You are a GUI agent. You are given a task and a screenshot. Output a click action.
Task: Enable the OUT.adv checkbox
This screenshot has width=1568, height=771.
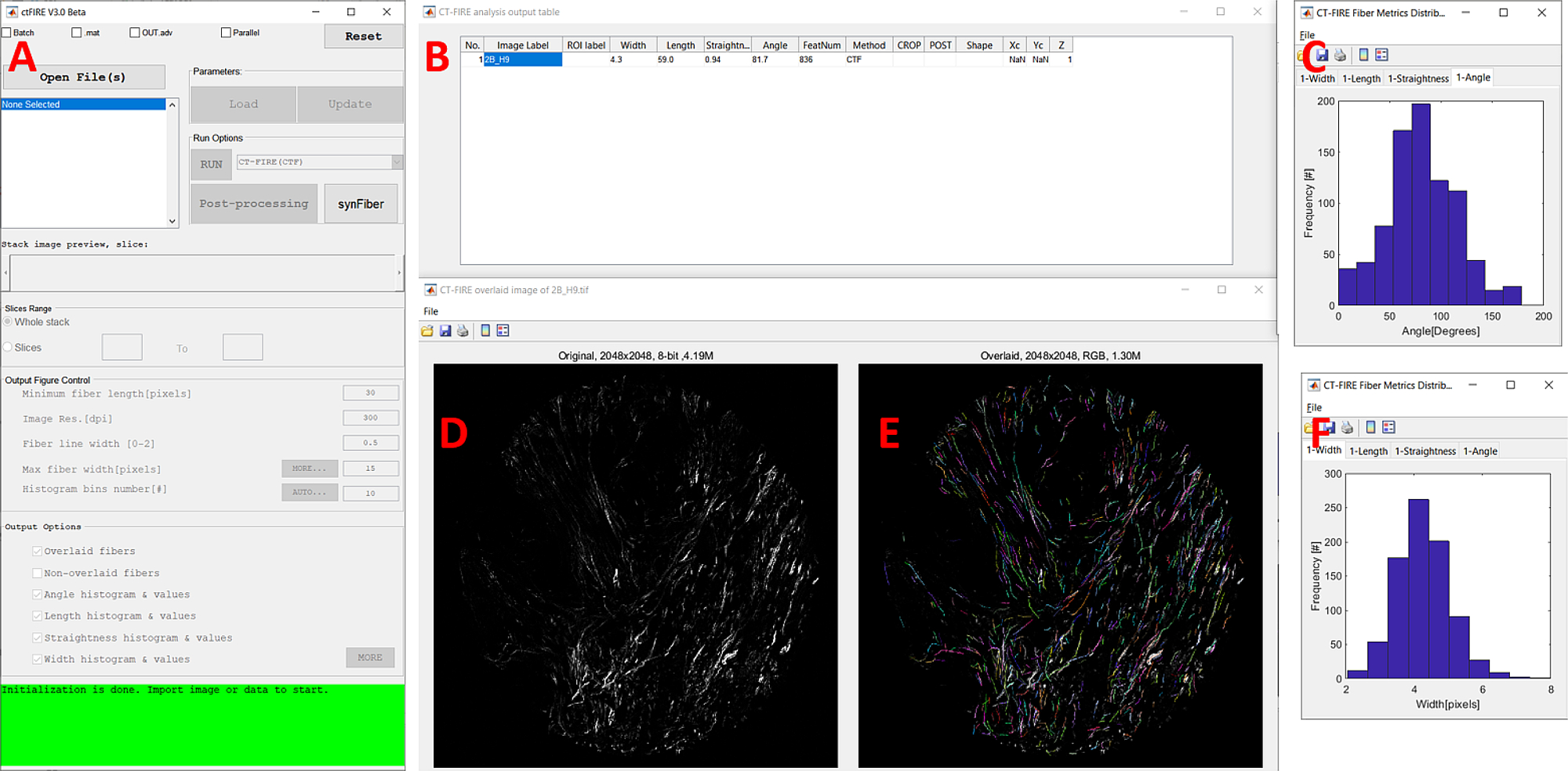(135, 33)
